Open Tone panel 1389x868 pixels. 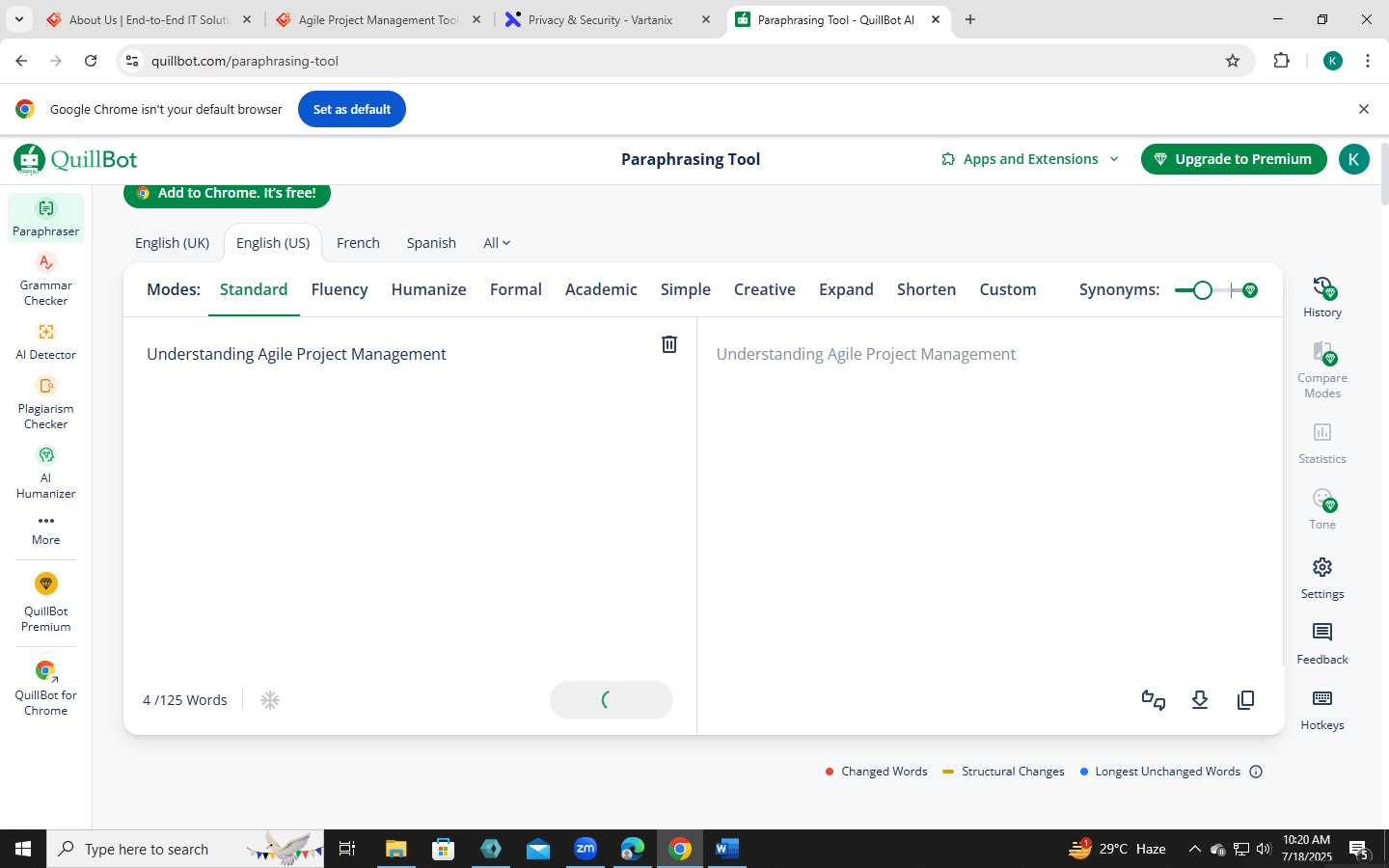click(x=1322, y=508)
